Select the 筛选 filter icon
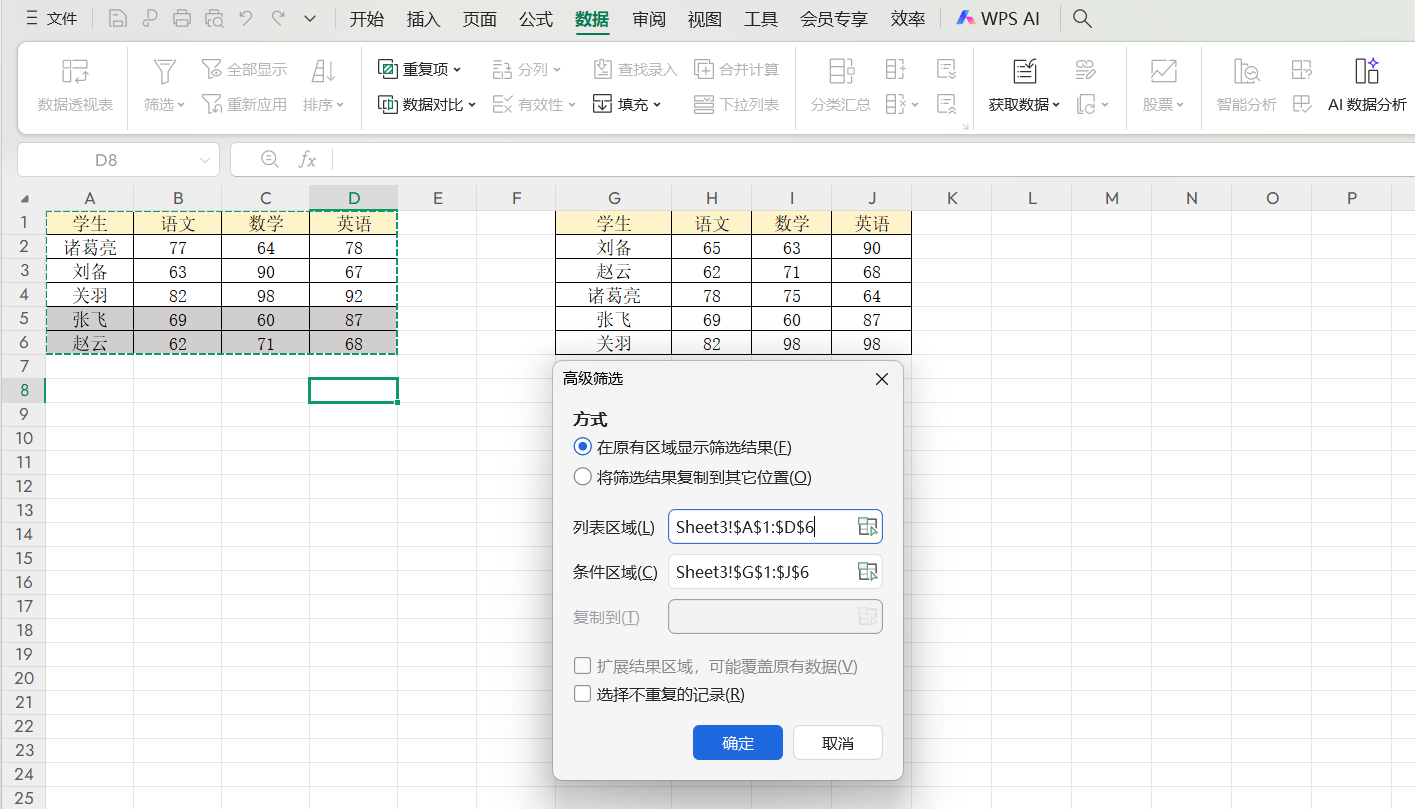The width and height of the screenshot is (1415, 809). [160, 80]
